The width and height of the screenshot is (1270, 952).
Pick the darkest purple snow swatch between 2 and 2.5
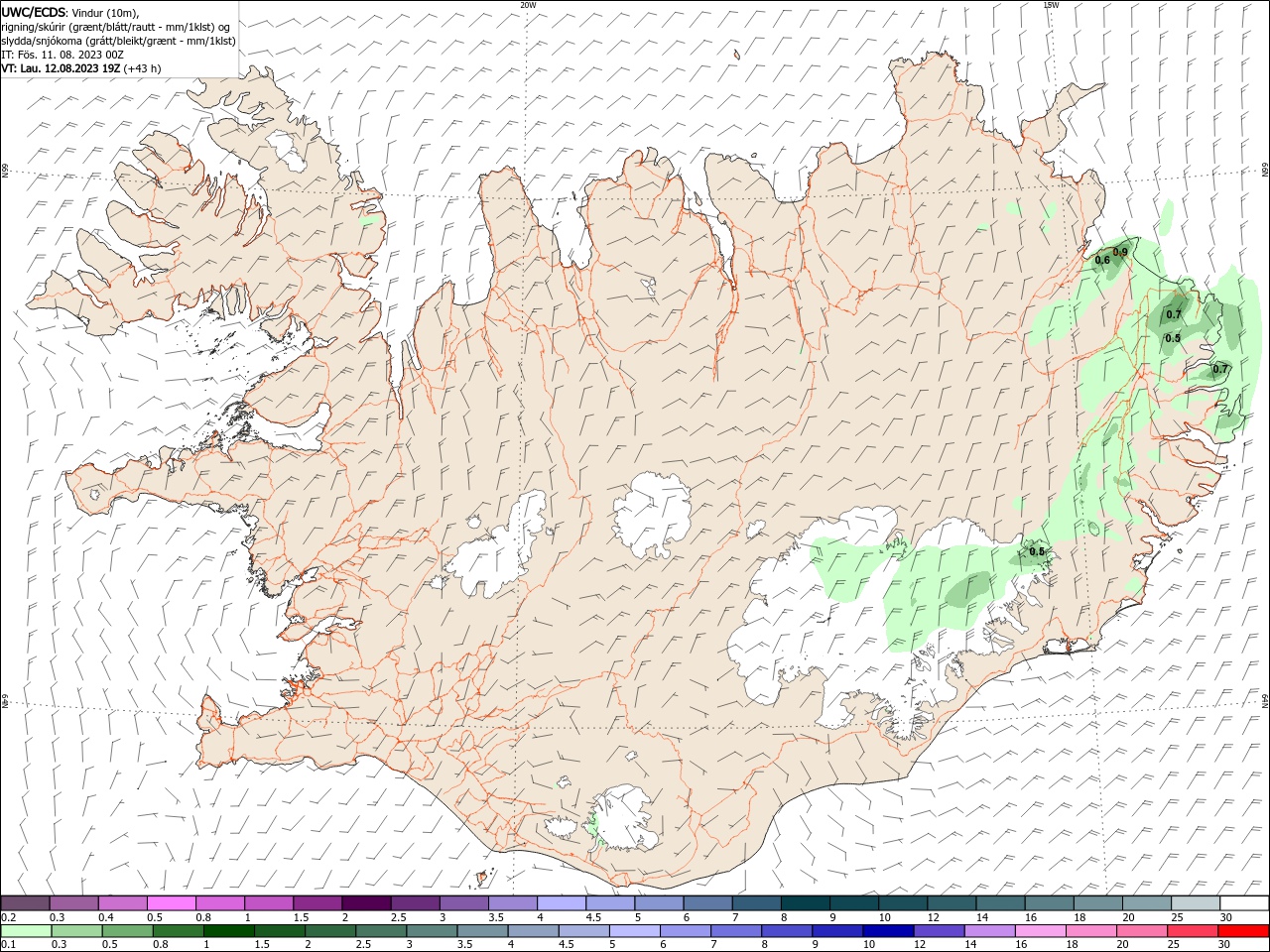pos(365,902)
